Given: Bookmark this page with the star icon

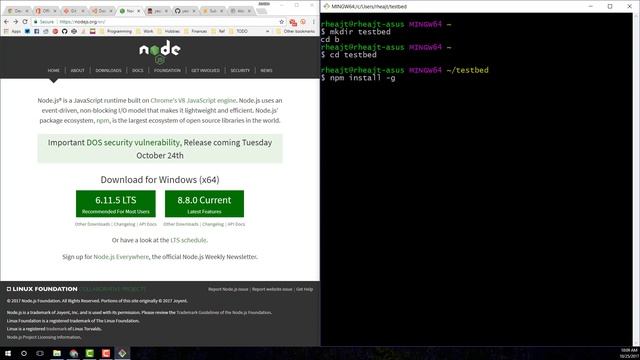Looking at the screenshot, I should tap(282, 22).
